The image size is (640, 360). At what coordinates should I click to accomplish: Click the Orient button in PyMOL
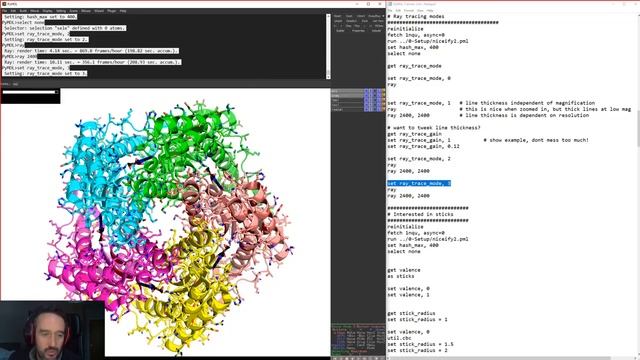(361, 16)
